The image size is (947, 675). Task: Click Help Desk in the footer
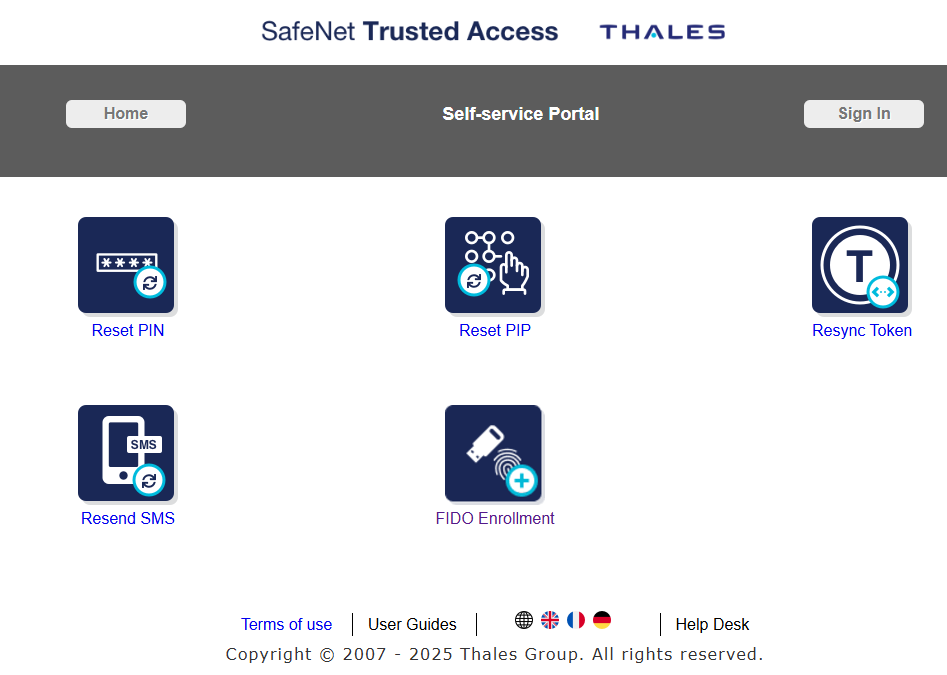pos(712,625)
